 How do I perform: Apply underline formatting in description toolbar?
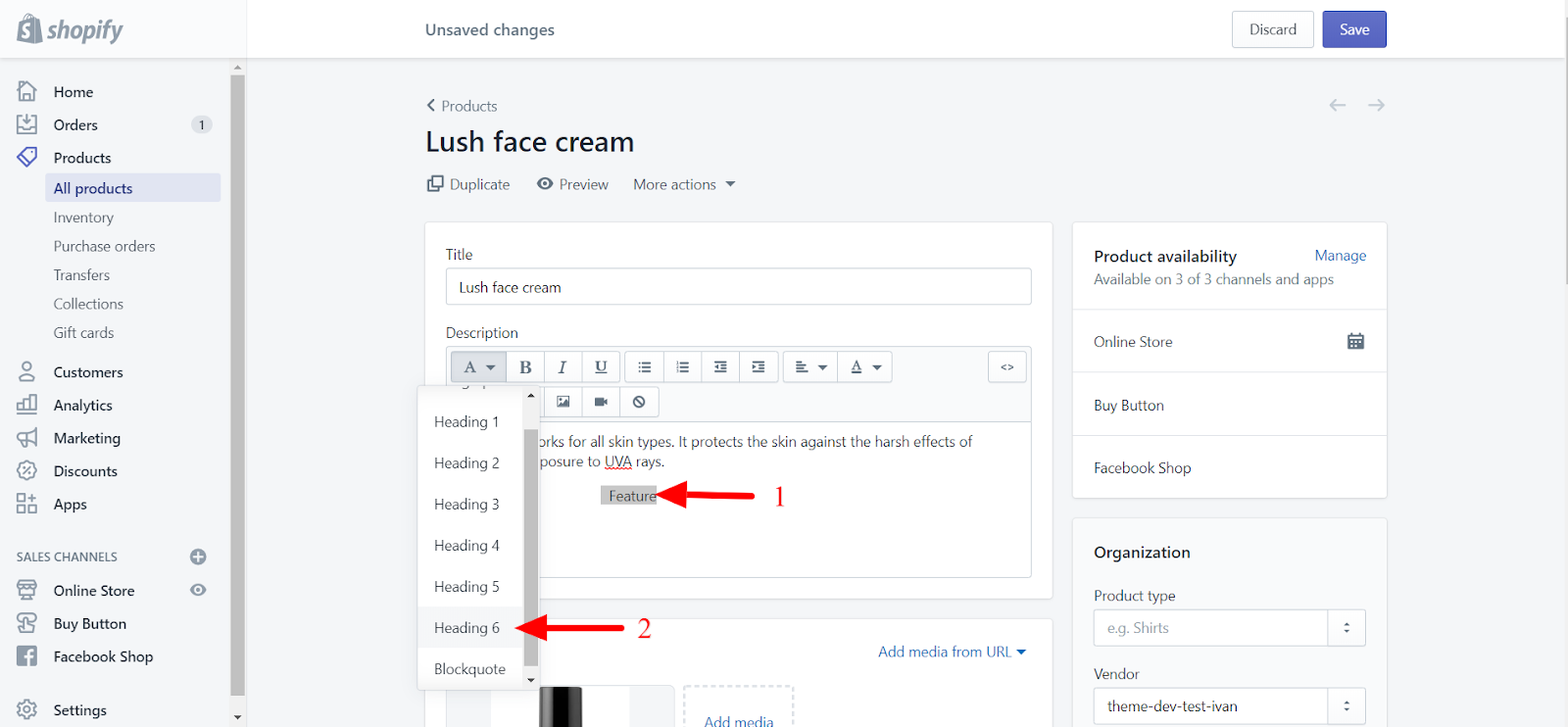601,367
